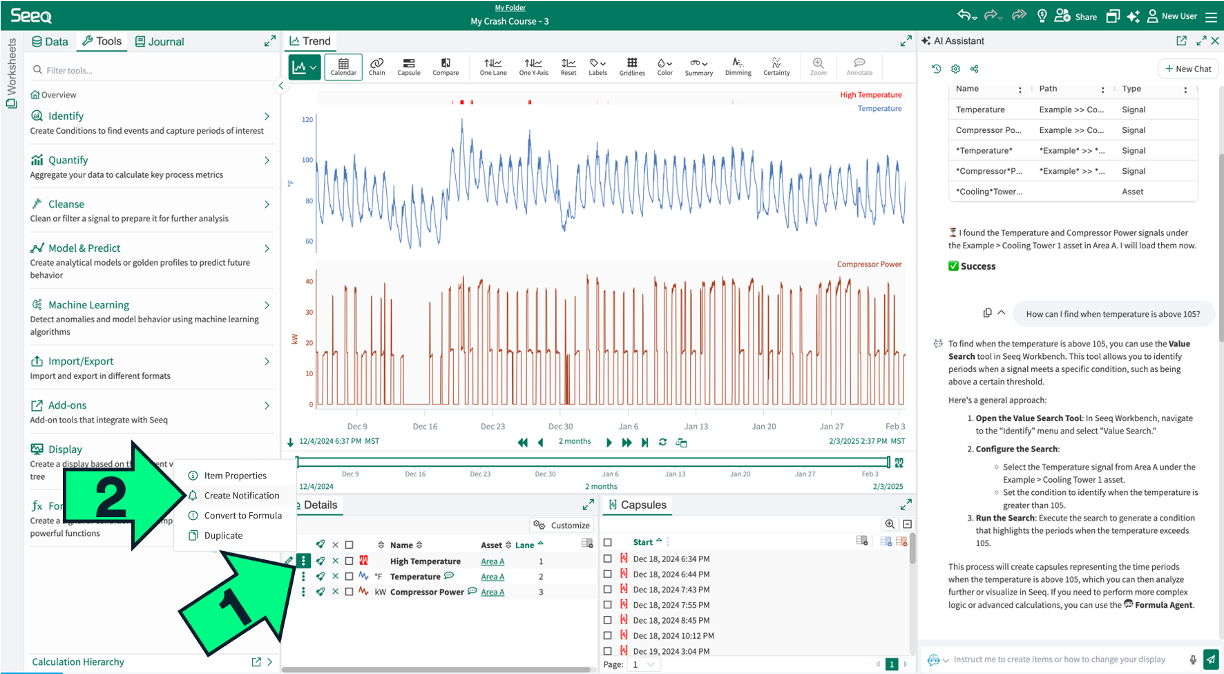This screenshot has width=1224, height=674.
Task: Select the Chain view toolbar icon
Action: point(377,66)
